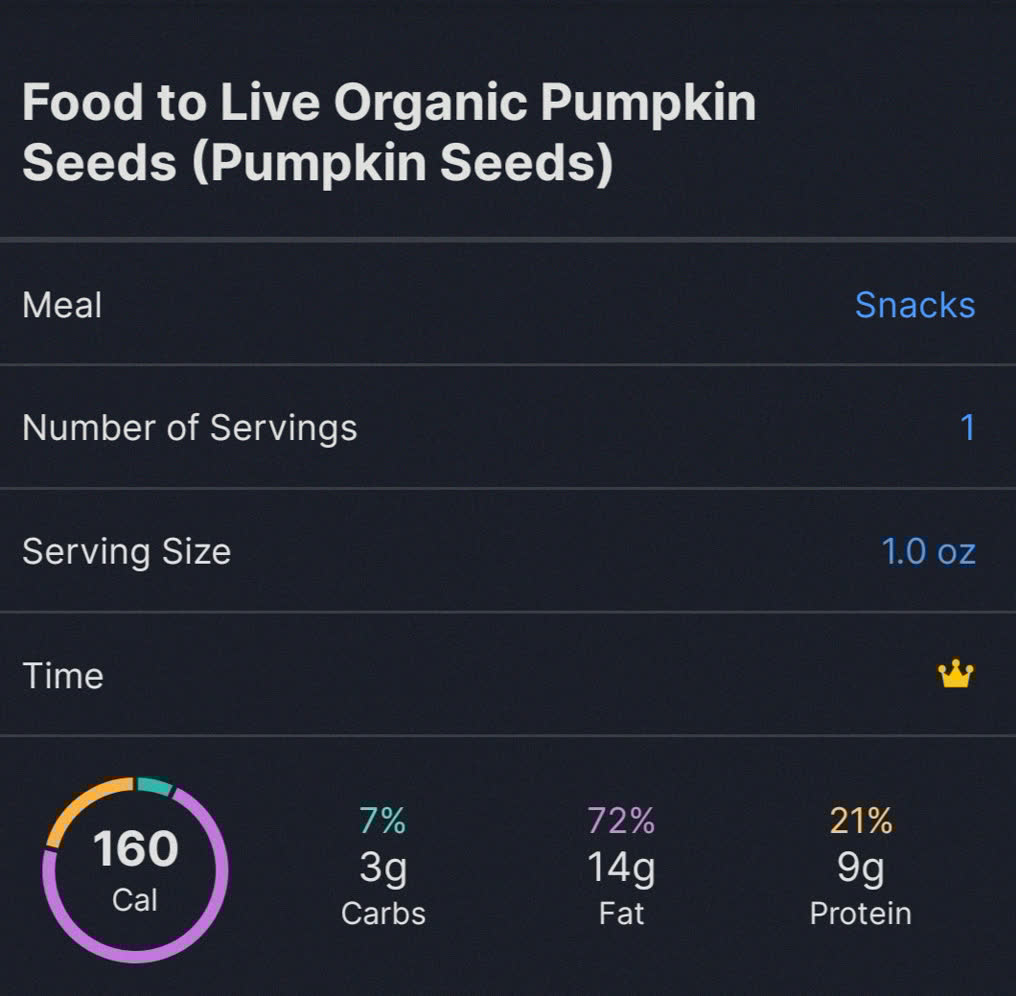Click the Carbs macro label

pyautogui.click(x=383, y=913)
